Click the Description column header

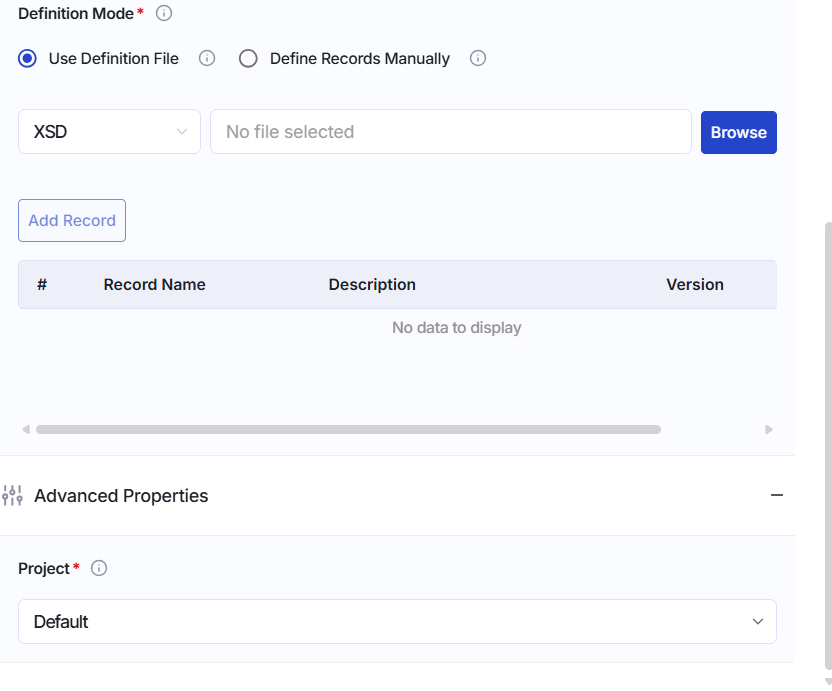[372, 284]
